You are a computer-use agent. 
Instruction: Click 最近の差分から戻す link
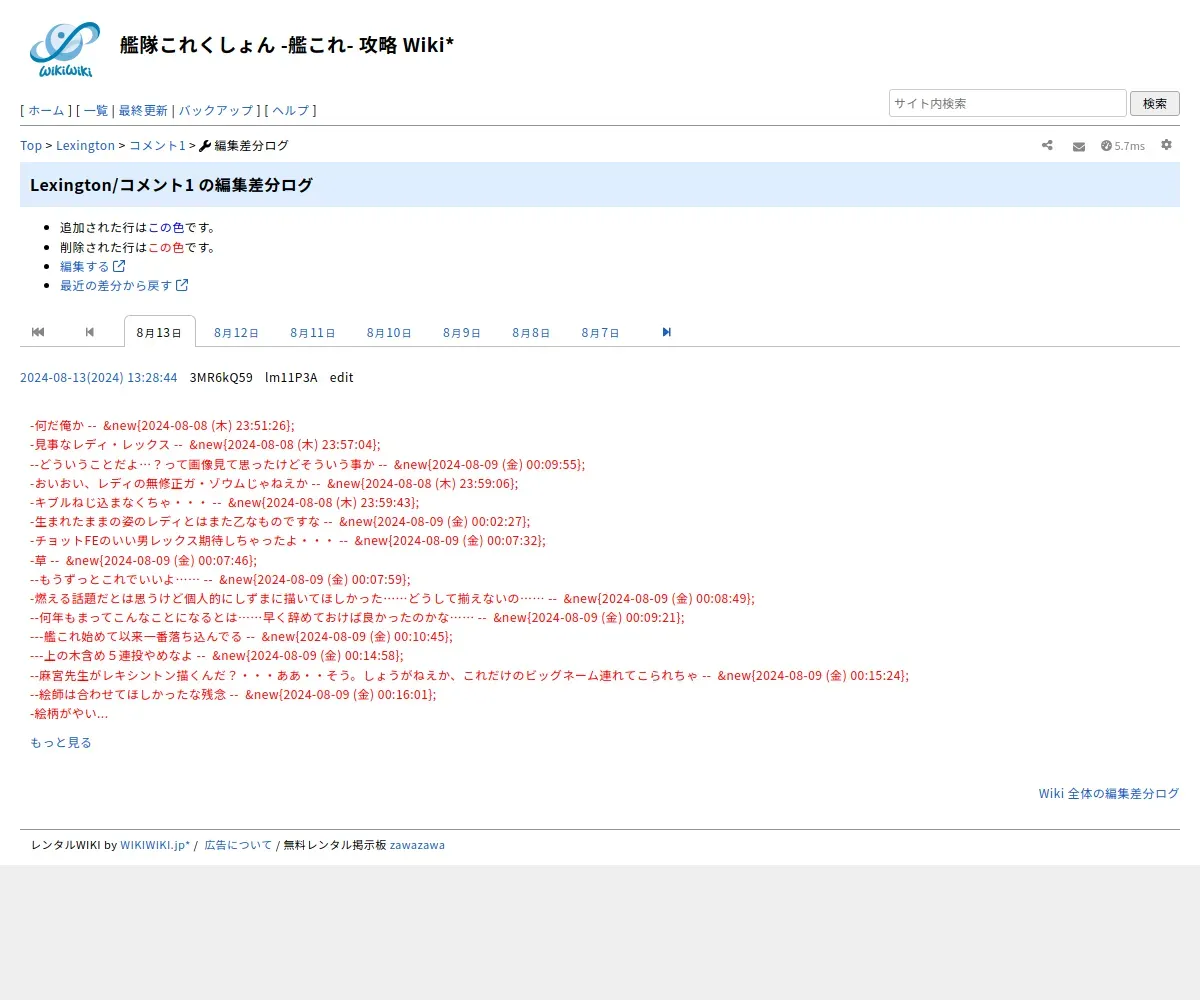tap(124, 285)
